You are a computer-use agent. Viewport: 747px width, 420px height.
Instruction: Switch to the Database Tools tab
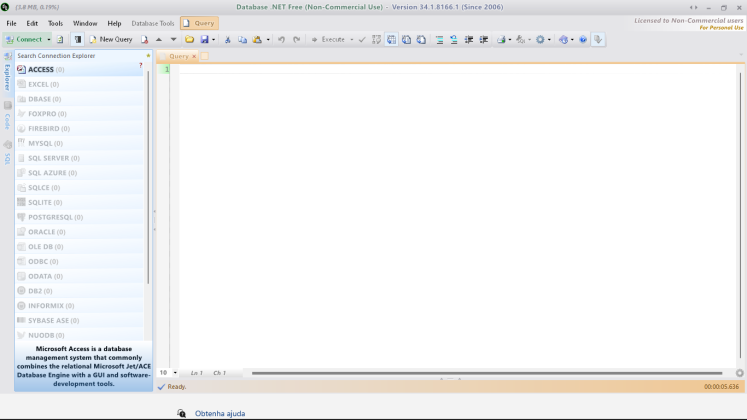153,23
